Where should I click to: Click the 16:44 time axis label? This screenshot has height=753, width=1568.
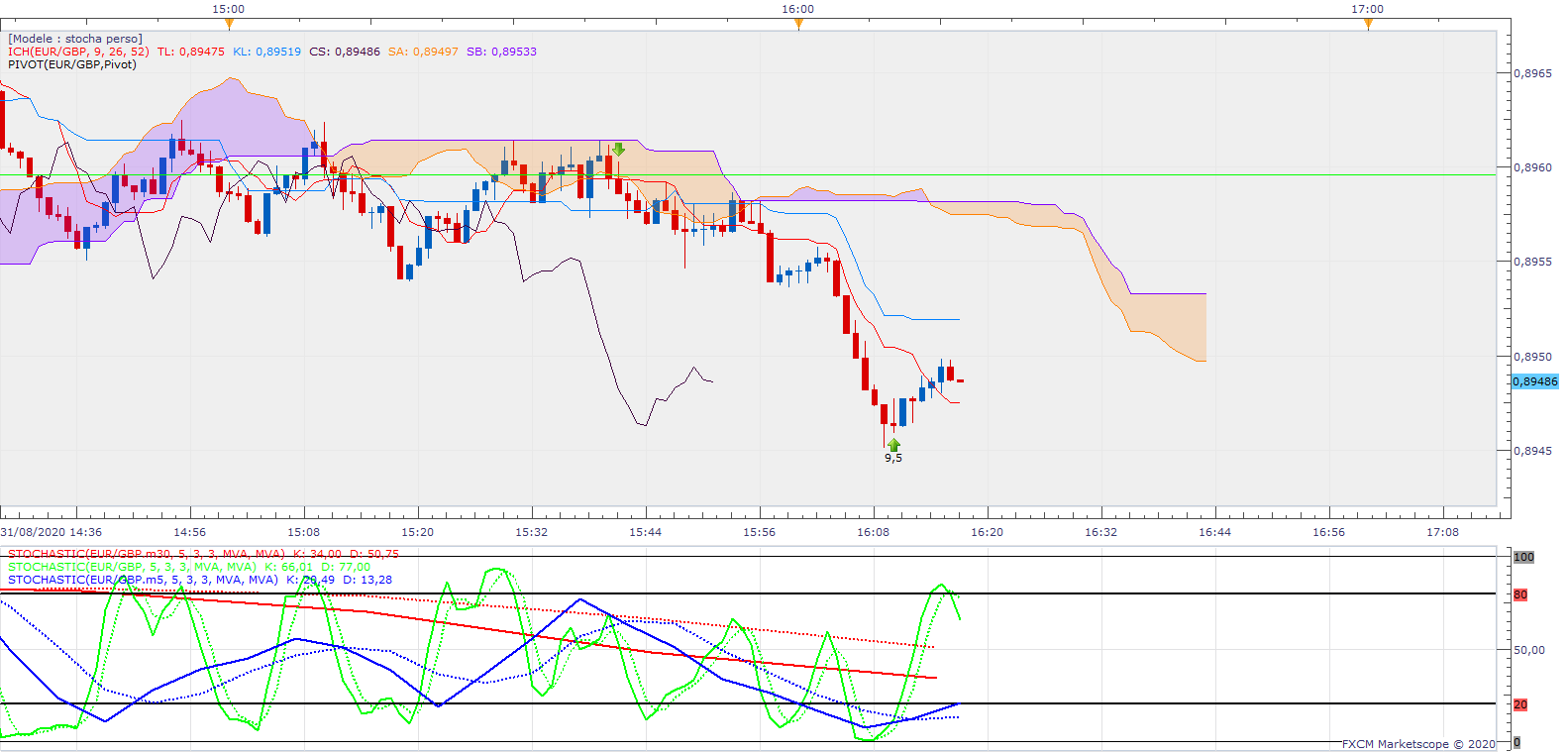[1215, 532]
